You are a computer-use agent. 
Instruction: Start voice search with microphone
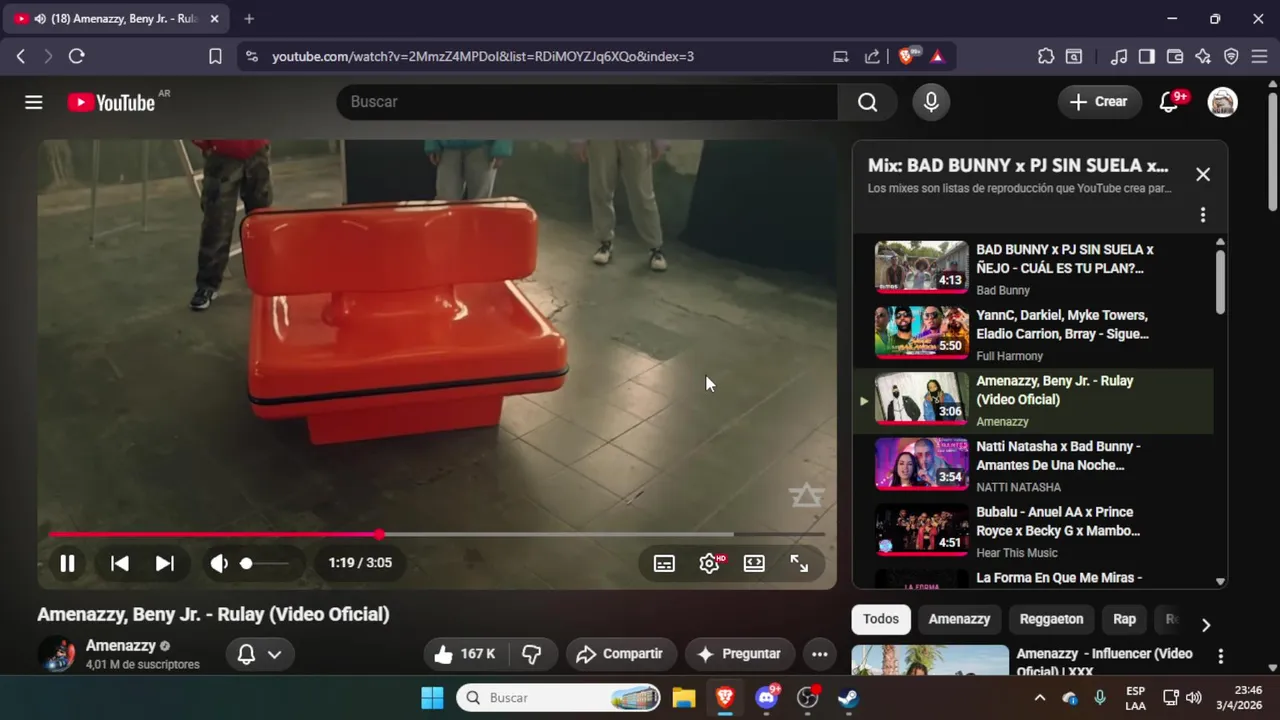(931, 102)
